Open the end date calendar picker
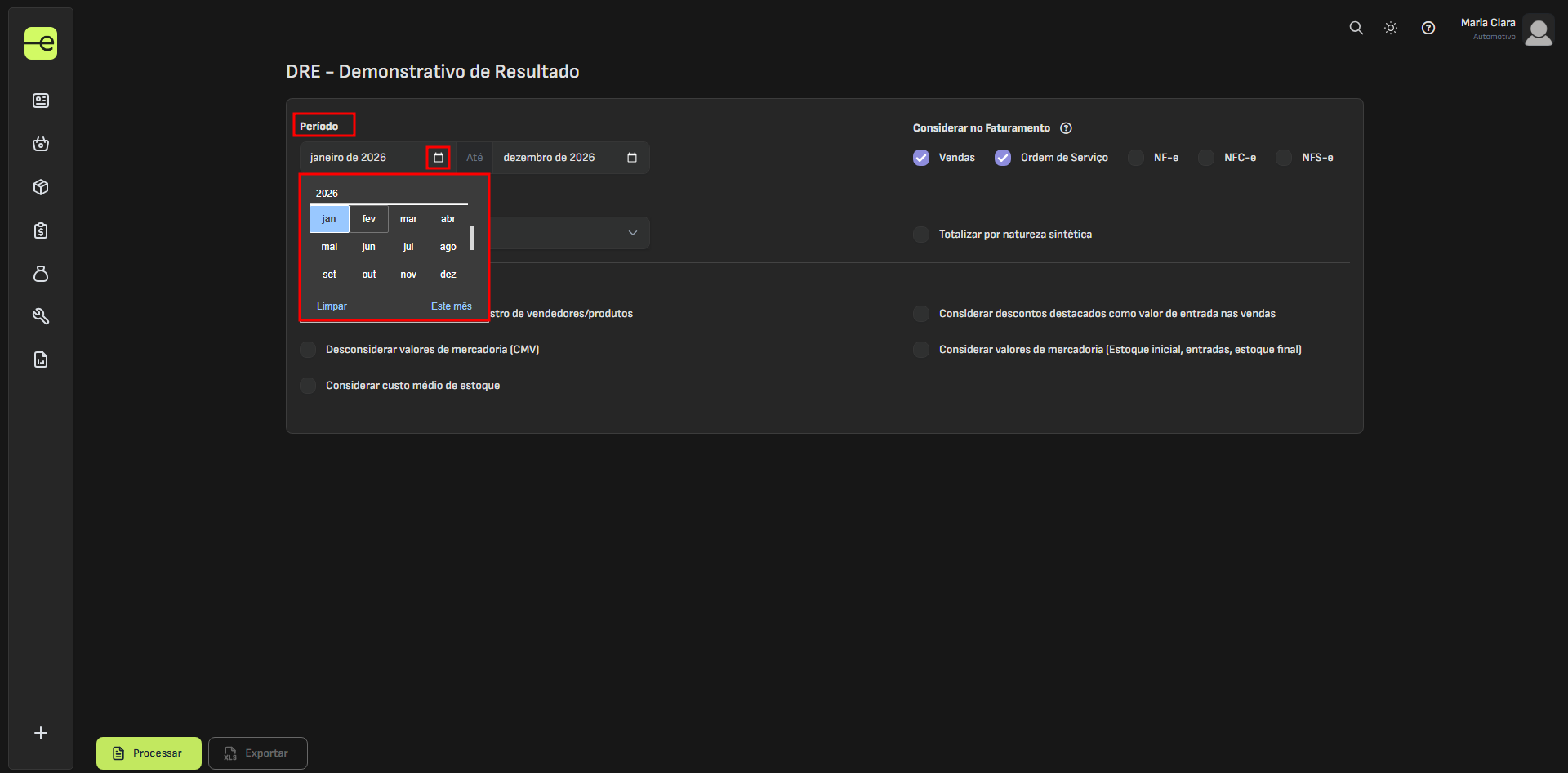1568x773 pixels. (631, 158)
